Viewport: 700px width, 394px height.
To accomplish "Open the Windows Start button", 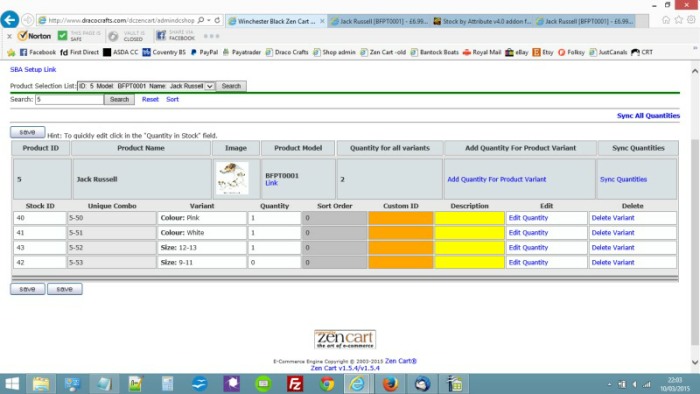I will point(12,384).
